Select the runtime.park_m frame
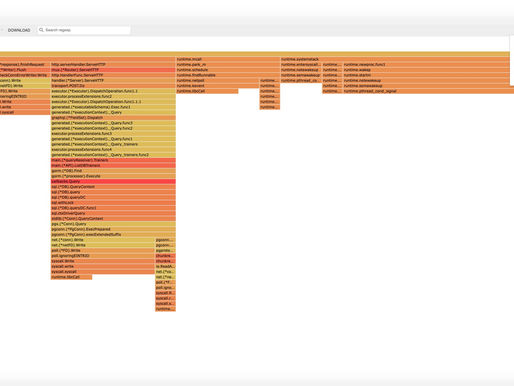The image size is (514, 386). point(228,64)
